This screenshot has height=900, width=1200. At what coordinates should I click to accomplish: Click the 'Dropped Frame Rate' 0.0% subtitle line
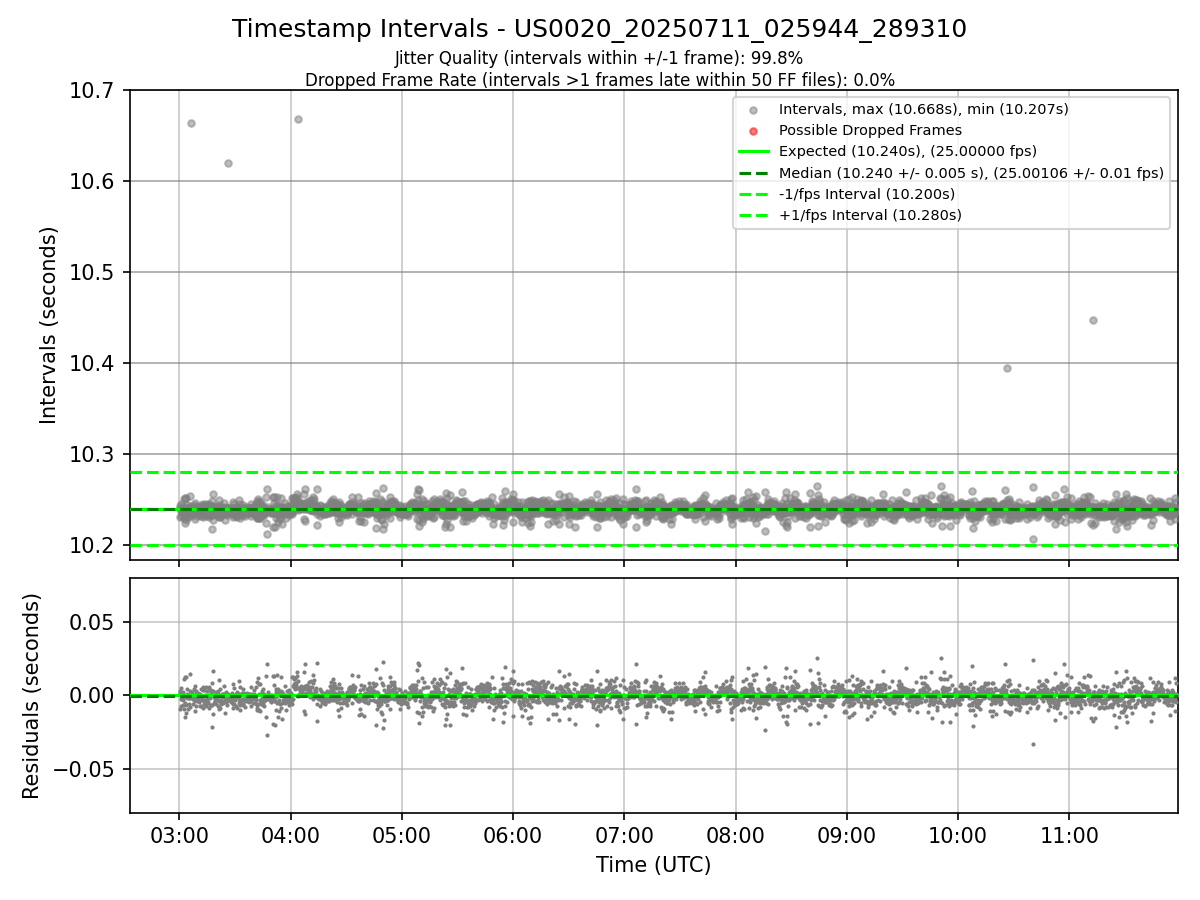[x=599, y=80]
